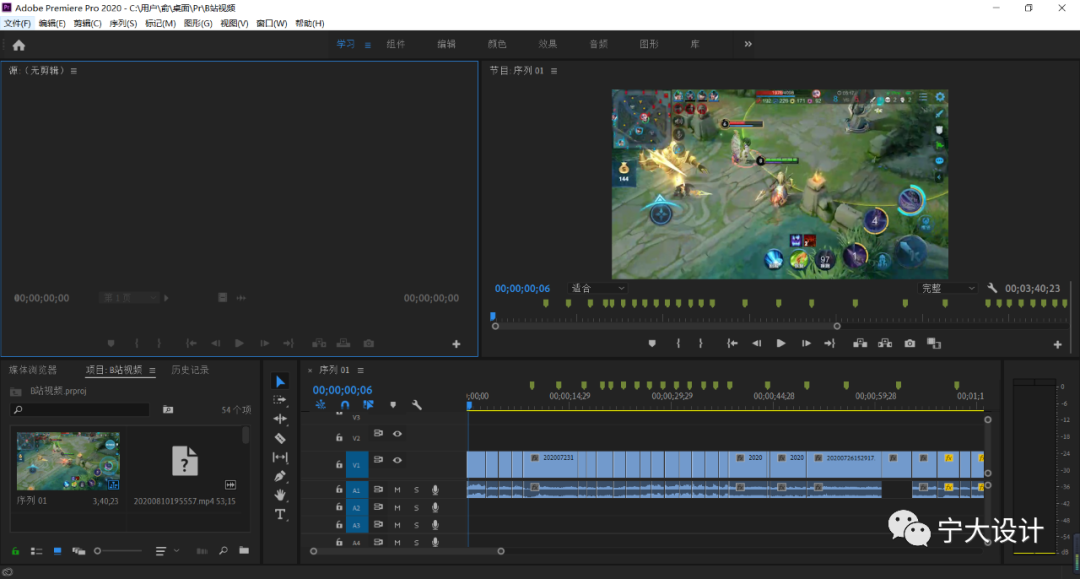Open playback resolution dropdown 完整
Viewport: 1080px width, 579px height.
[948, 288]
